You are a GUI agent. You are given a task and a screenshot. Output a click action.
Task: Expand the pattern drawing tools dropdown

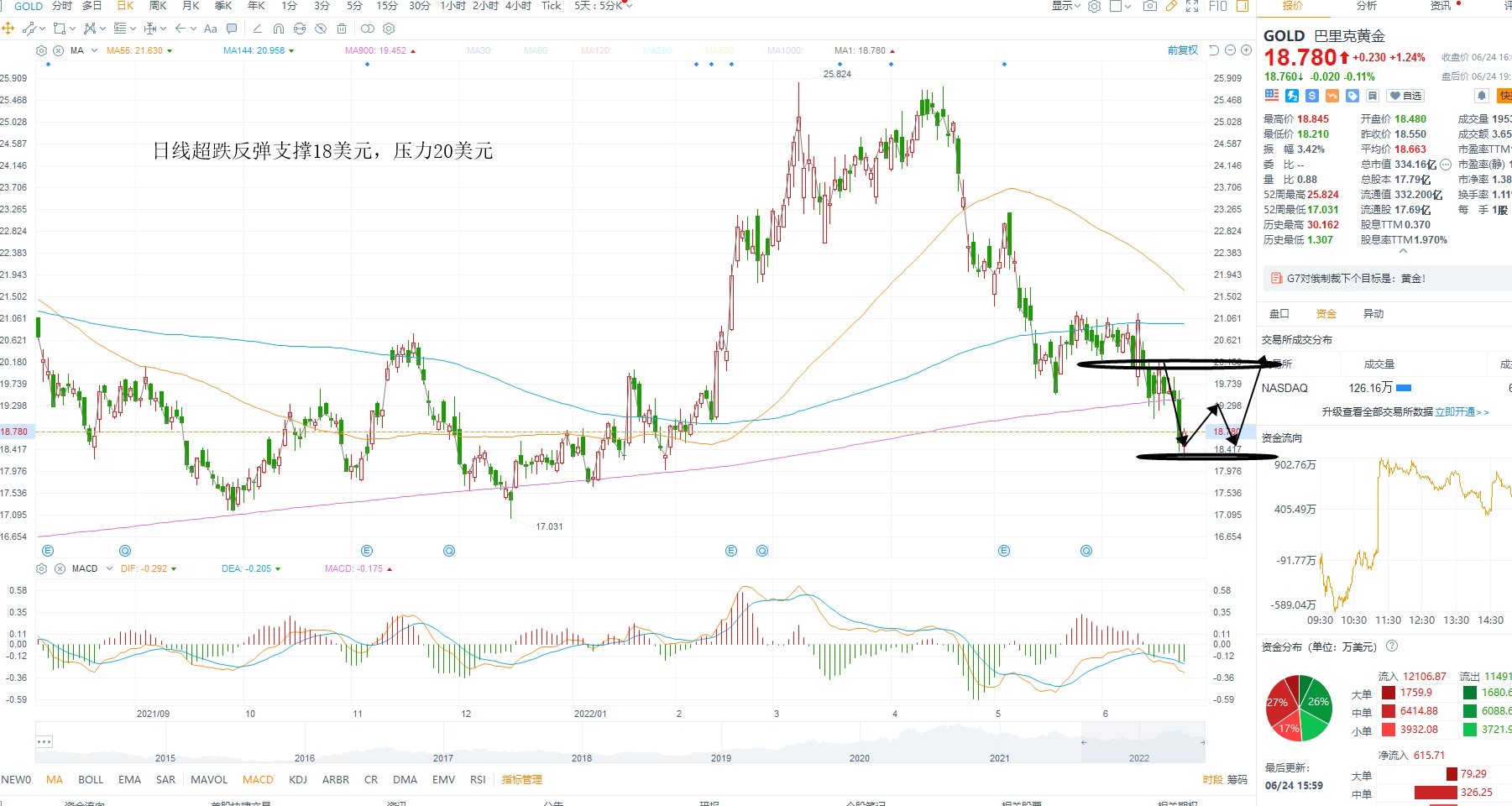(x=102, y=29)
